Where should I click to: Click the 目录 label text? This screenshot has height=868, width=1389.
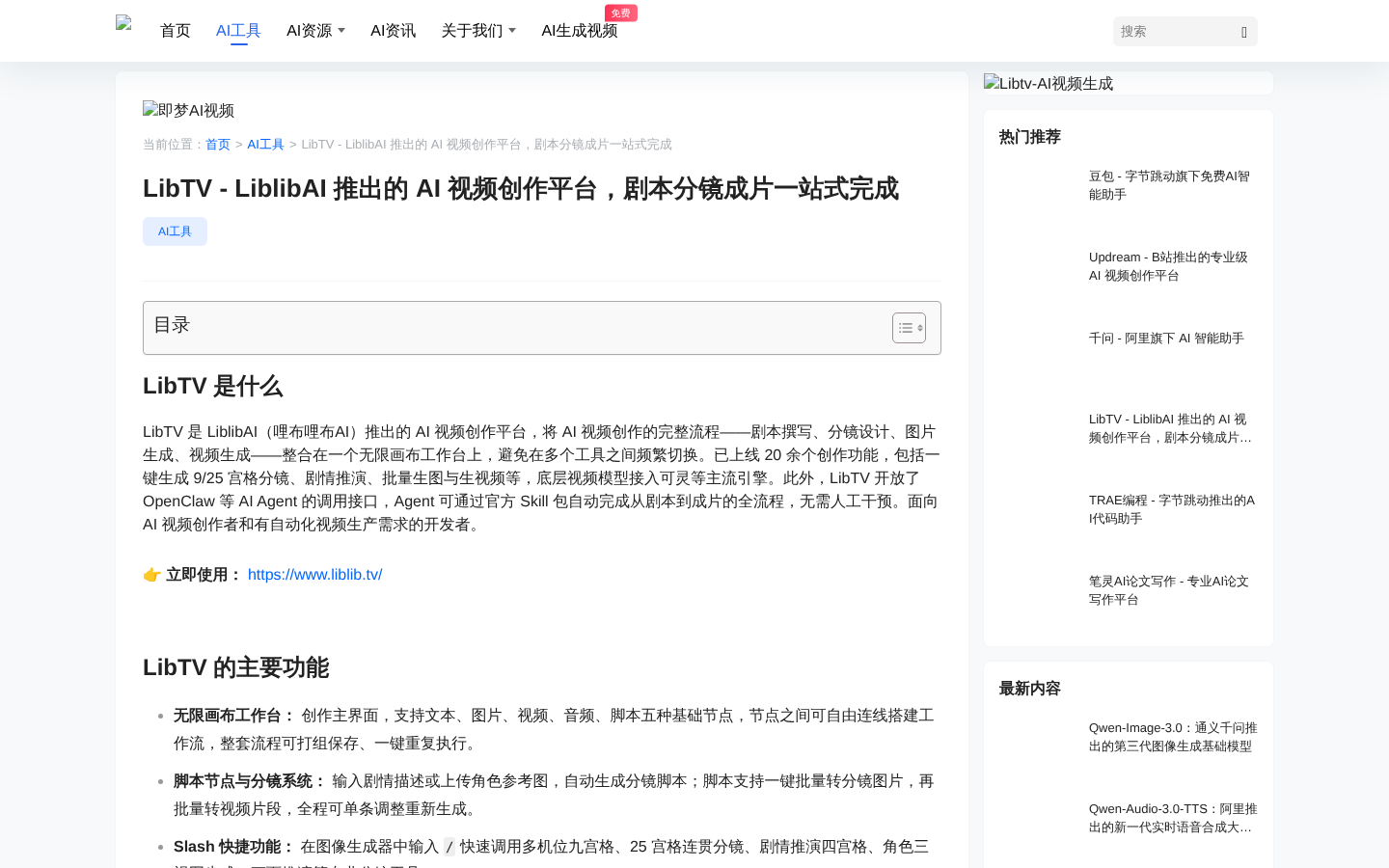172,325
